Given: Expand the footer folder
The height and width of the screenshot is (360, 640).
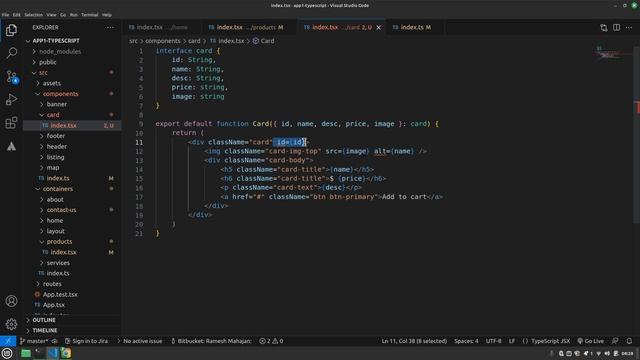Looking at the screenshot, I should point(72,136).
